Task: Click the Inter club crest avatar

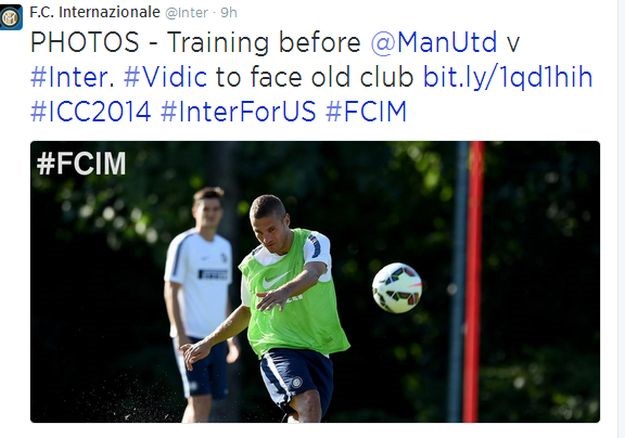Action: [x=11, y=17]
